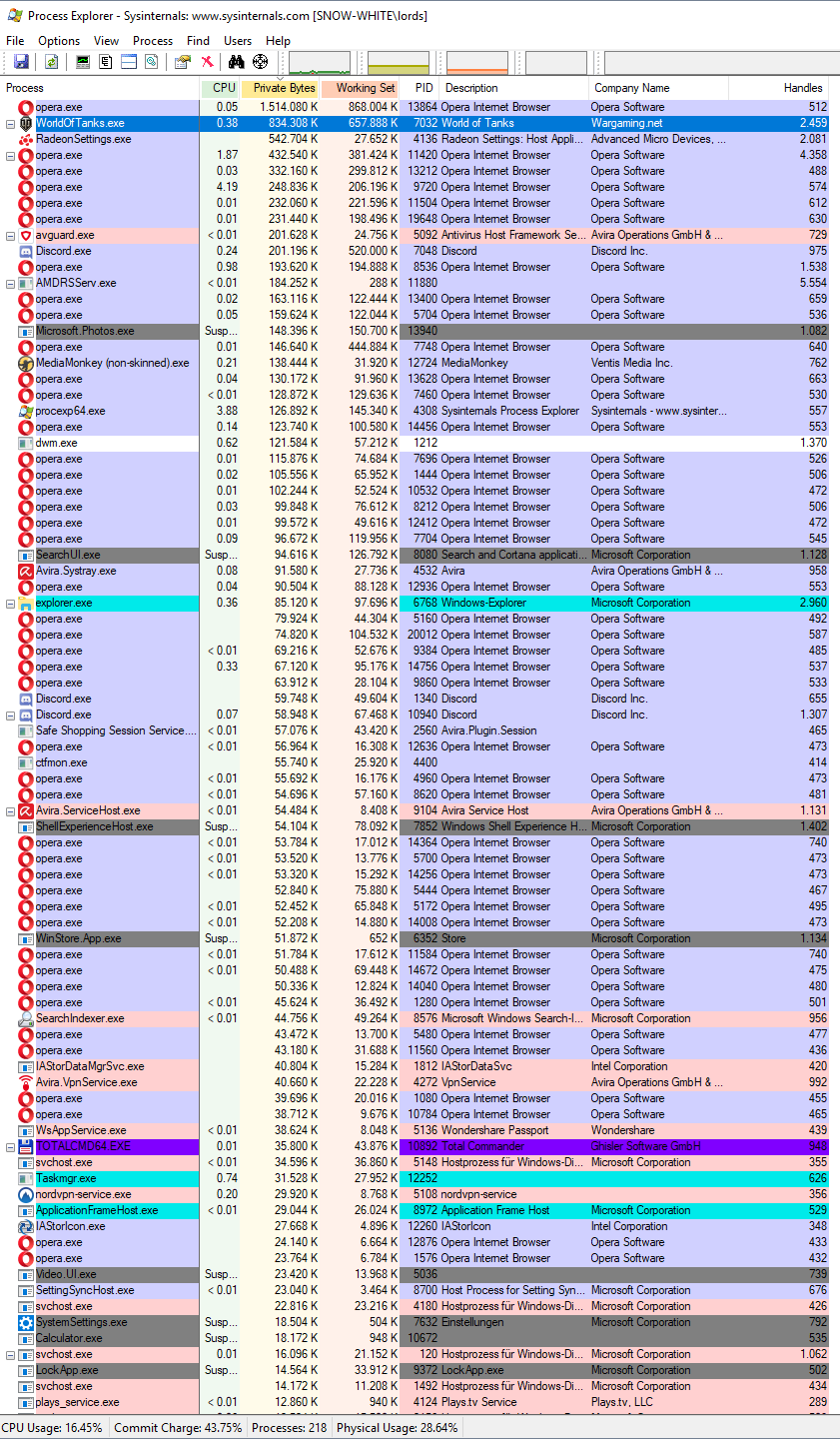Collapse the svchost.exe PID 120 tree node
The height and width of the screenshot is (1439, 840).
point(11,1355)
